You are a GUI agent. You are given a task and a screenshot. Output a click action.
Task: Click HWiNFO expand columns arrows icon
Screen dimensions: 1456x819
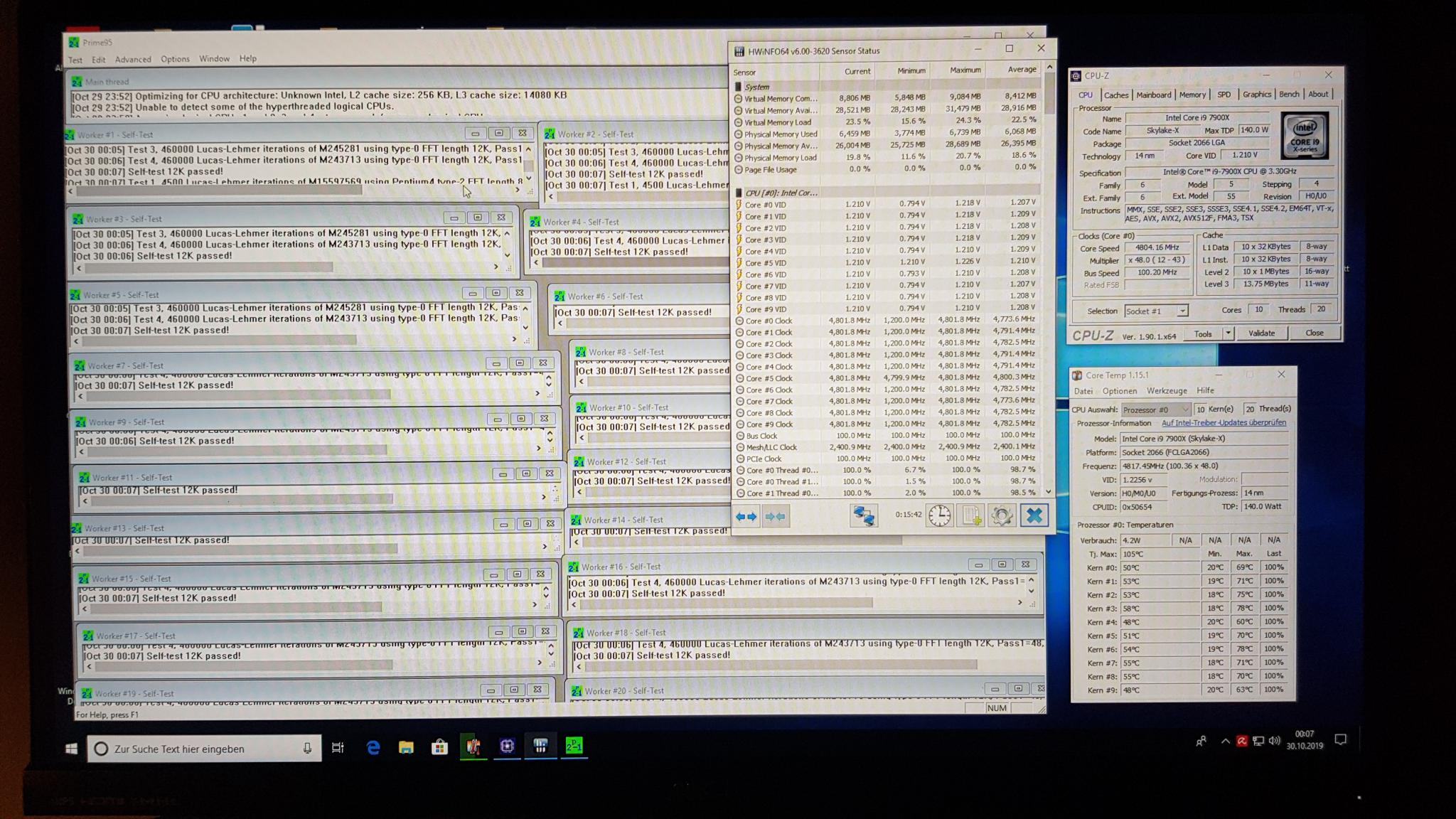coord(746,517)
